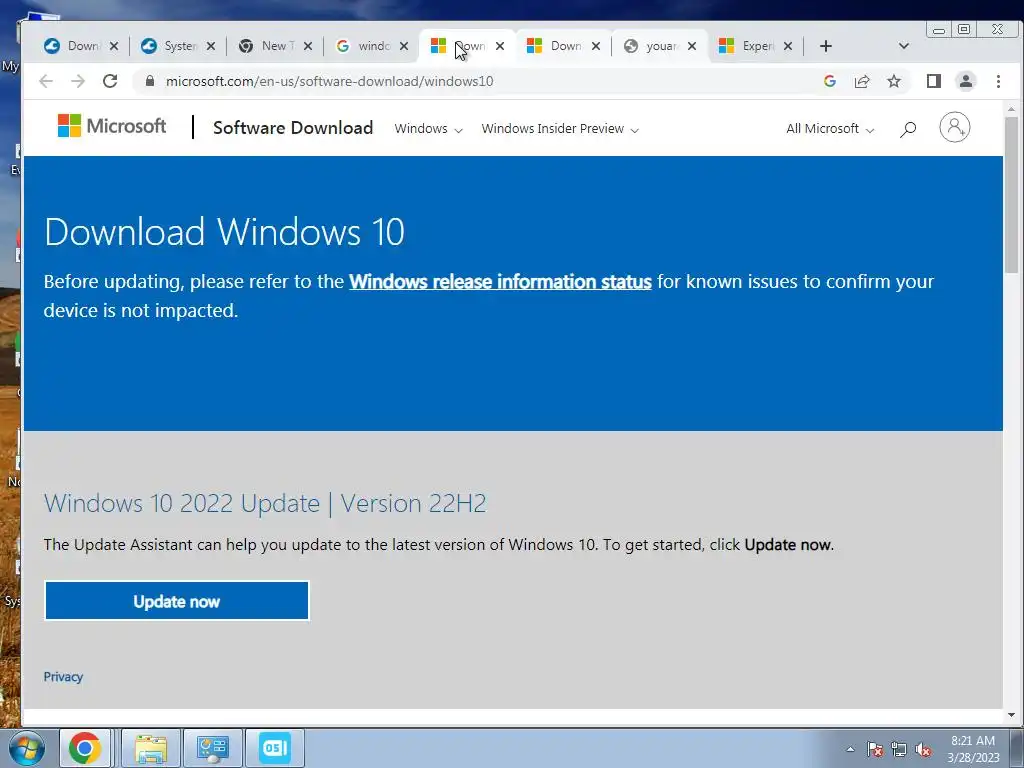Show hidden tray icons arrow
The height and width of the screenshot is (768, 1024).
[850, 749]
